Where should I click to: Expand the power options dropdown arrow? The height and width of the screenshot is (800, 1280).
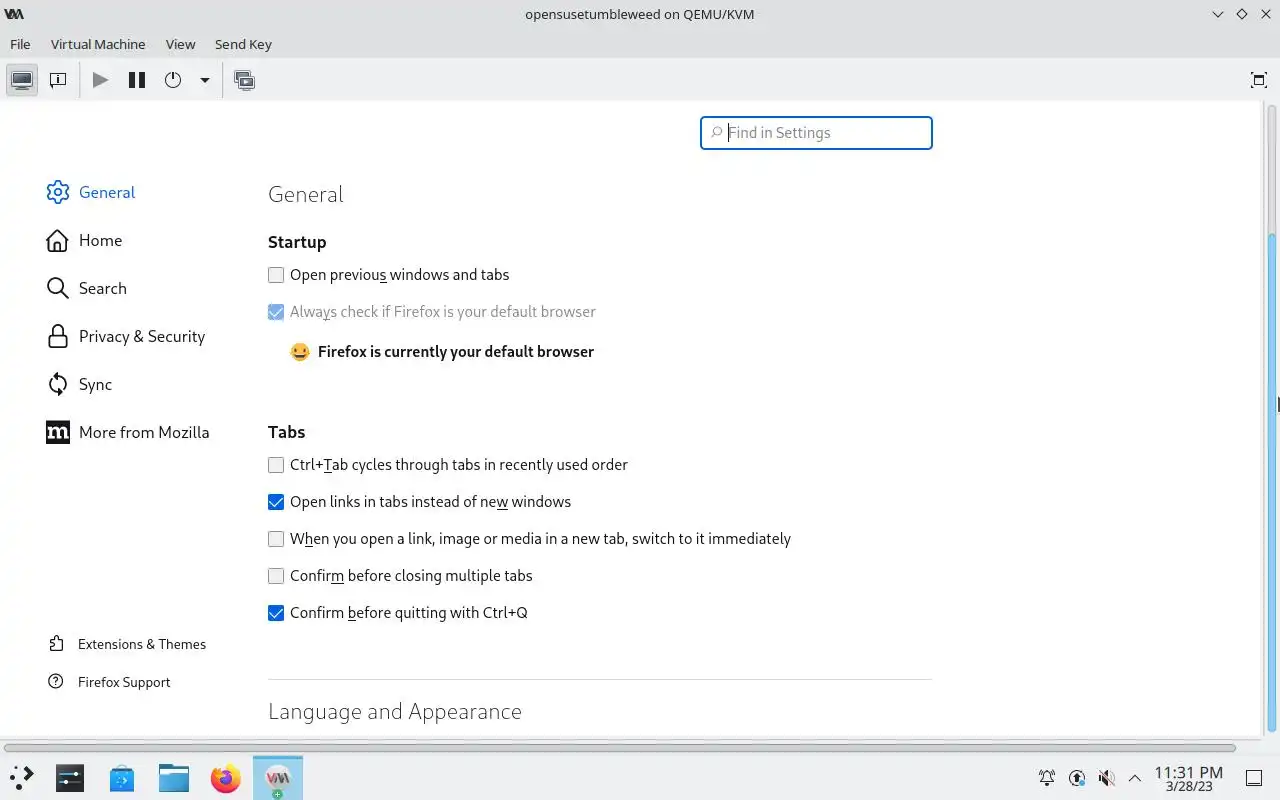click(204, 80)
